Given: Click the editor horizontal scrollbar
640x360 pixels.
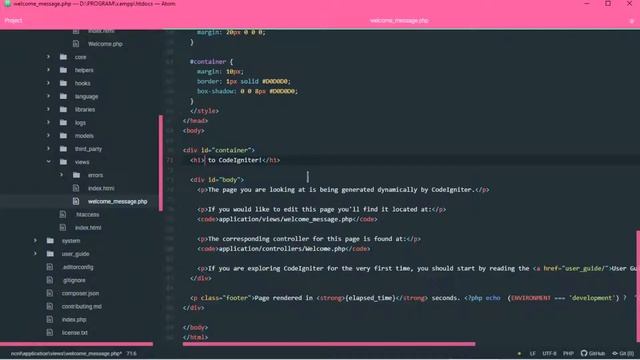Looking at the screenshot, I should point(329,344).
